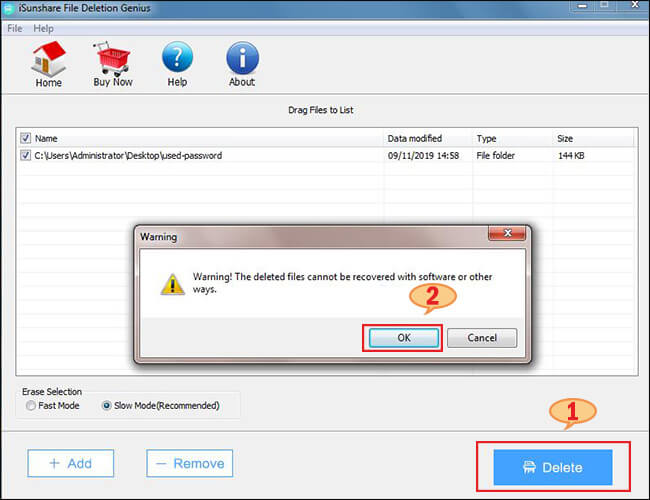Maximize the File Deletion Genius window
The image size is (650, 500).
[604, 6]
